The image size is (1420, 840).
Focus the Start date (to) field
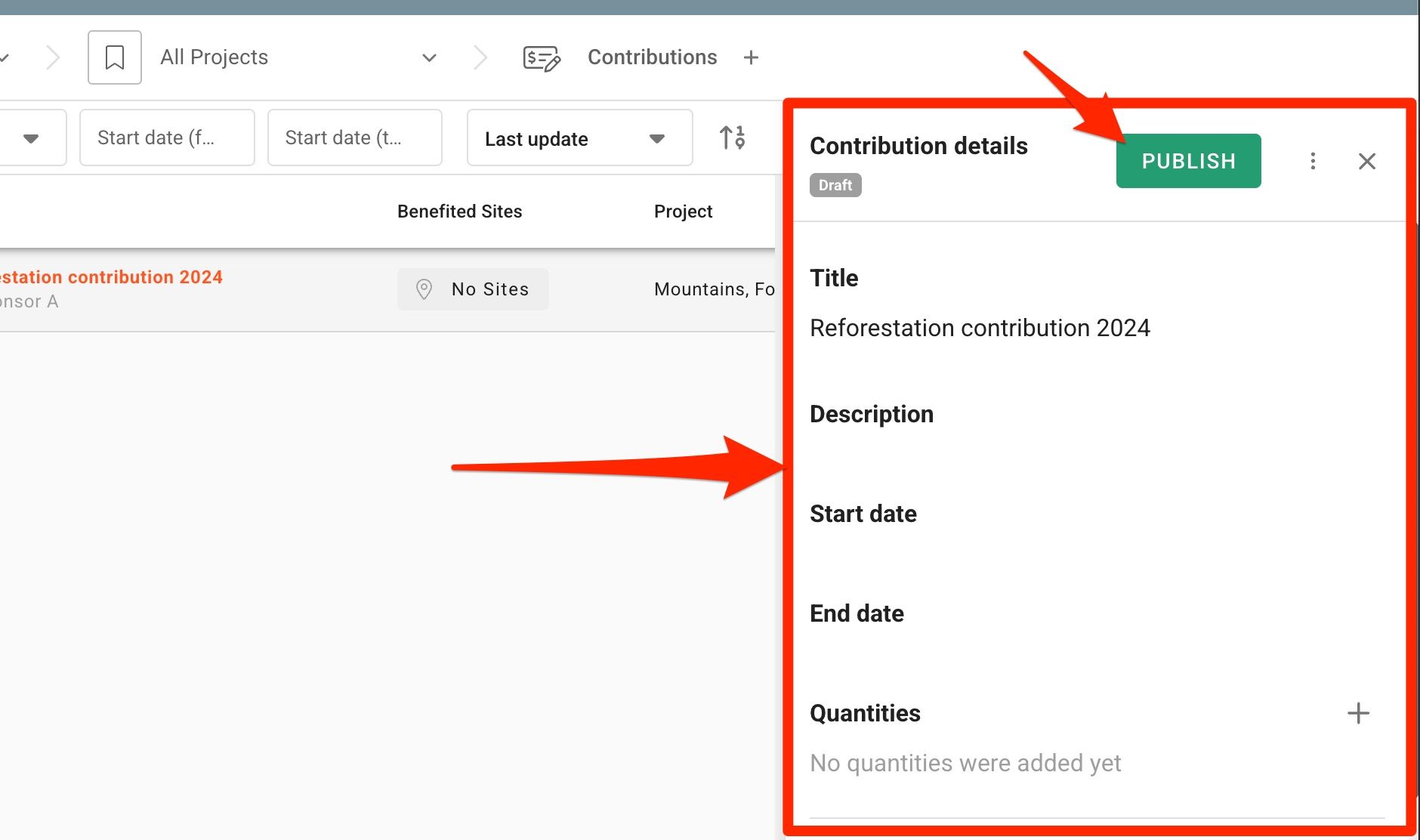pos(354,137)
